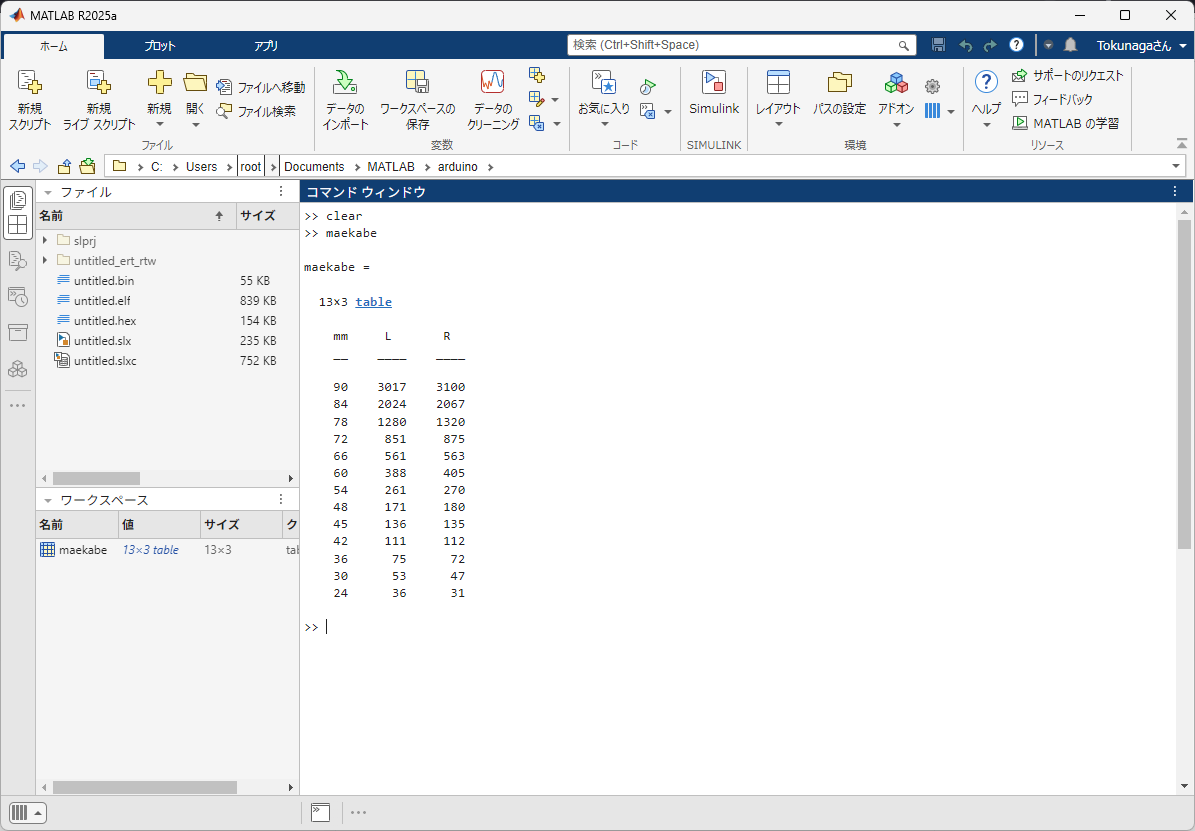
Task: Expand the slprj folder in the file tree
Action: pos(45,240)
